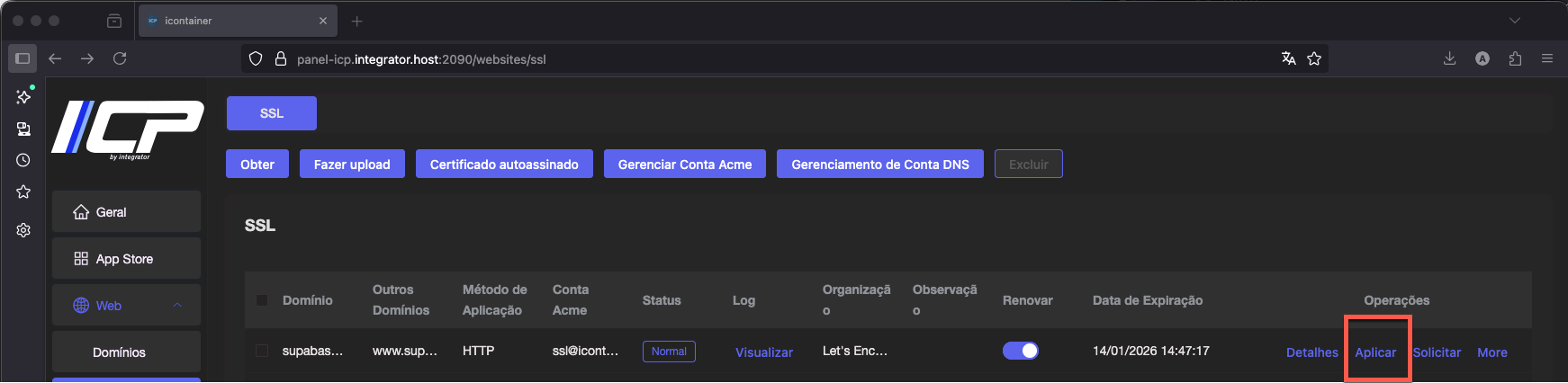Switch to the icontainer browser tab
Screen dimensions: 1568x383
tap(238, 21)
